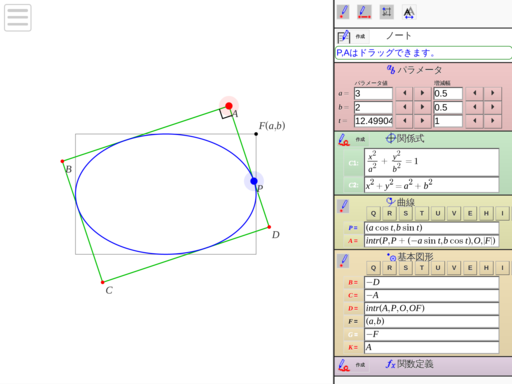Select the segment drawing pen tool
The height and width of the screenshot is (384, 512).
[x=364, y=12]
